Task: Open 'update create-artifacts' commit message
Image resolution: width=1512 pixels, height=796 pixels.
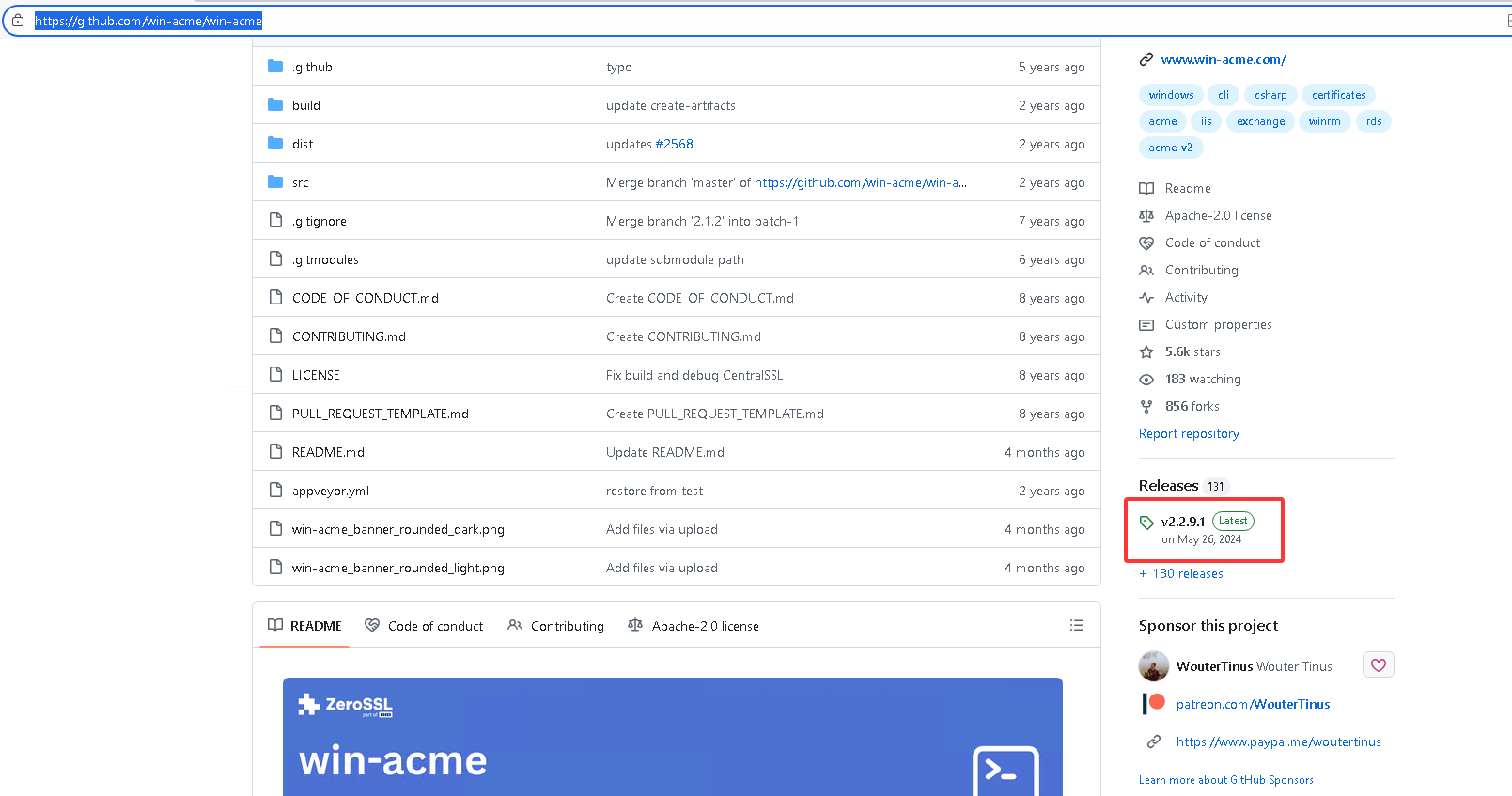Action: point(671,105)
